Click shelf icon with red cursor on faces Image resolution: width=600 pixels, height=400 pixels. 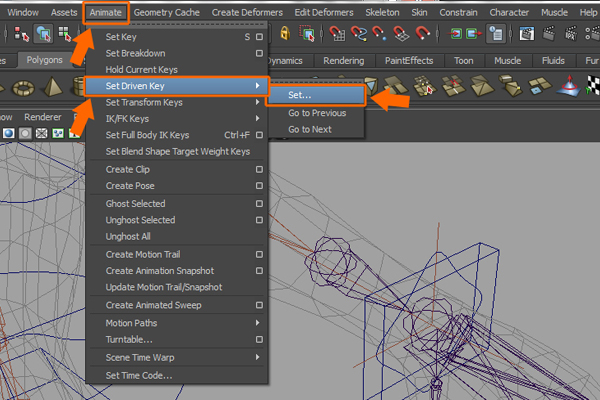(x=424, y=85)
